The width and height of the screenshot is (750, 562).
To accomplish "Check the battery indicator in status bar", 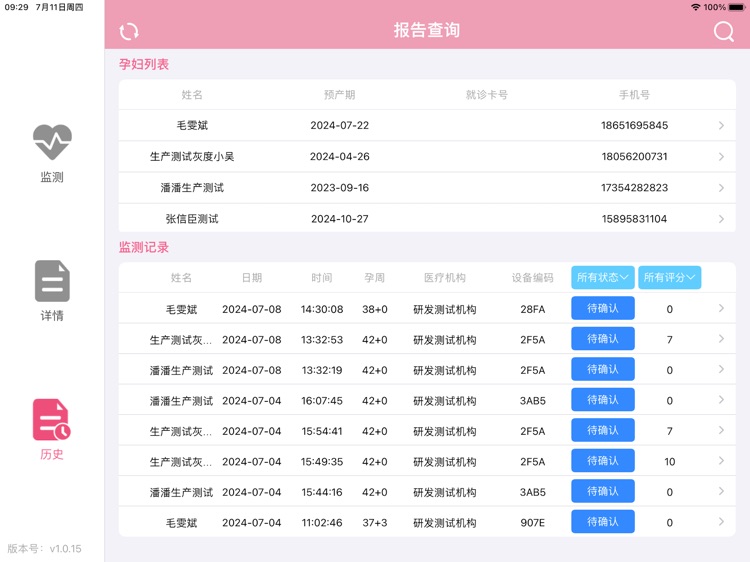I will (x=737, y=7).
